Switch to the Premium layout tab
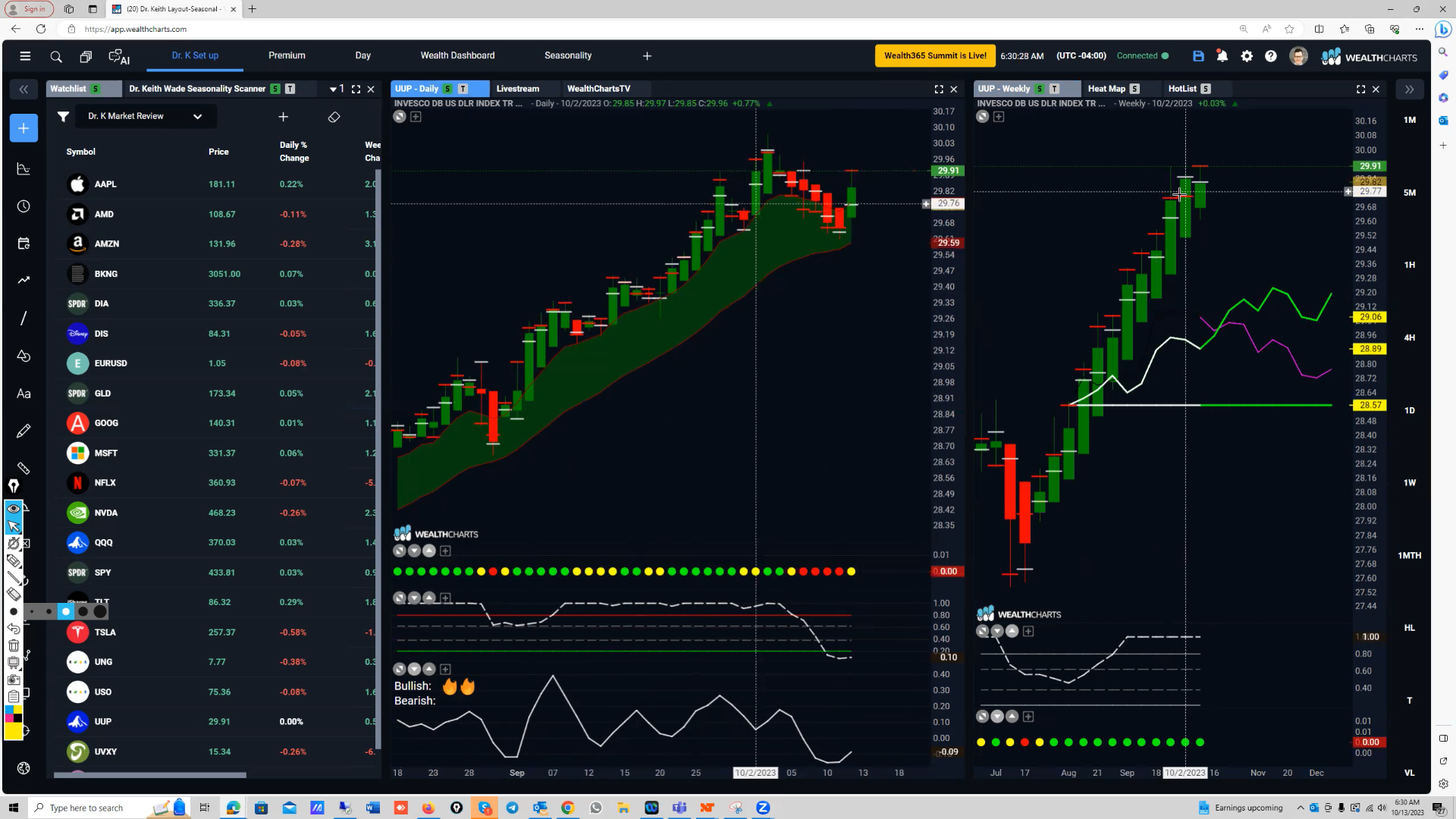Image resolution: width=1456 pixels, height=819 pixels. (x=287, y=56)
